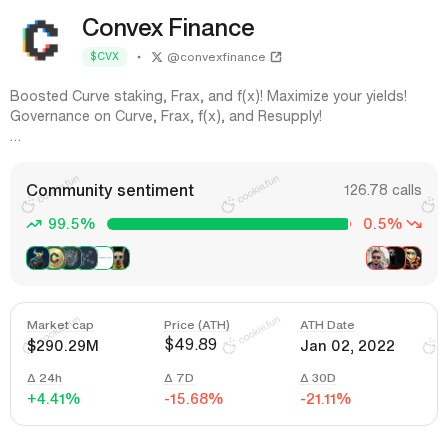Open the external link icon beside @convexfinance
Screen dimensions: 448x436
[x=276, y=57]
